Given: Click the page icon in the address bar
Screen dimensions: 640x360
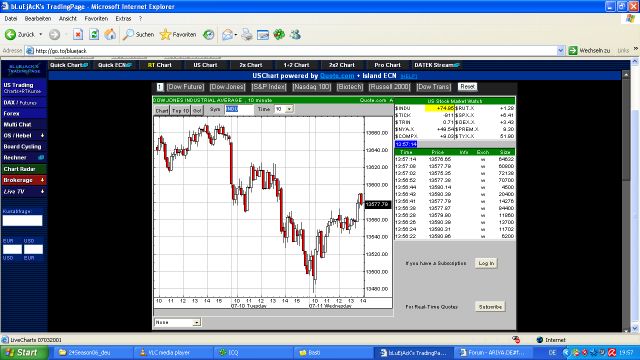Looking at the screenshot, I should [x=29, y=51].
